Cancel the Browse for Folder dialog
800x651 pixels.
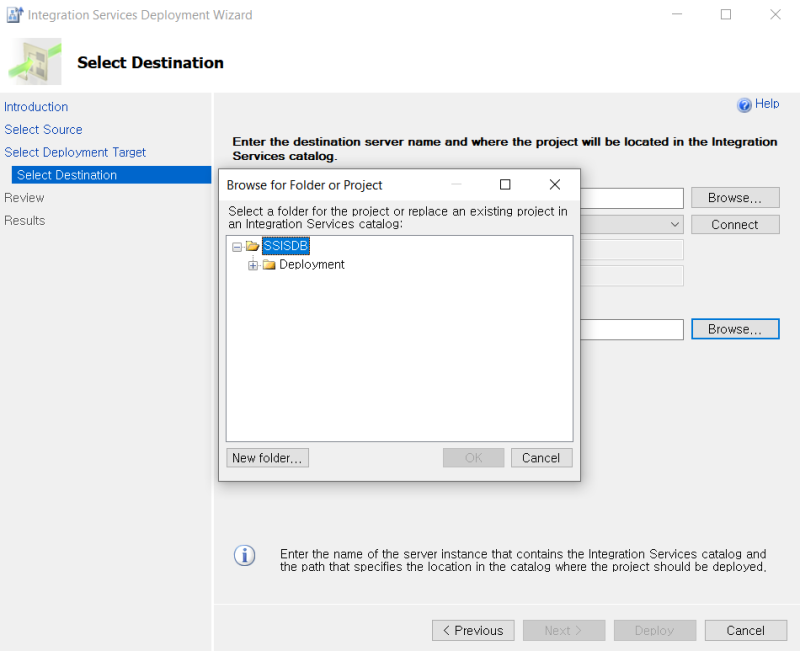(541, 458)
